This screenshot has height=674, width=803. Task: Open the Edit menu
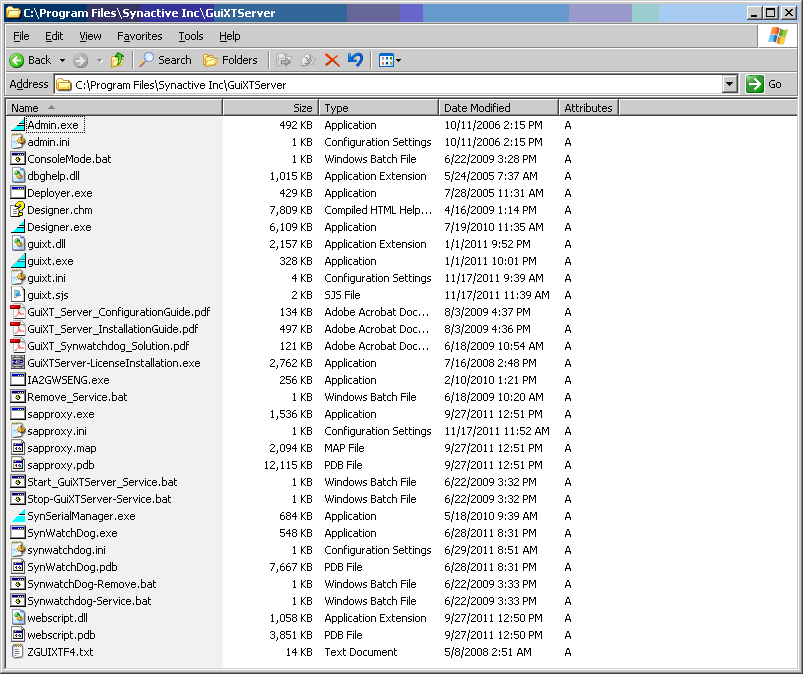point(54,36)
